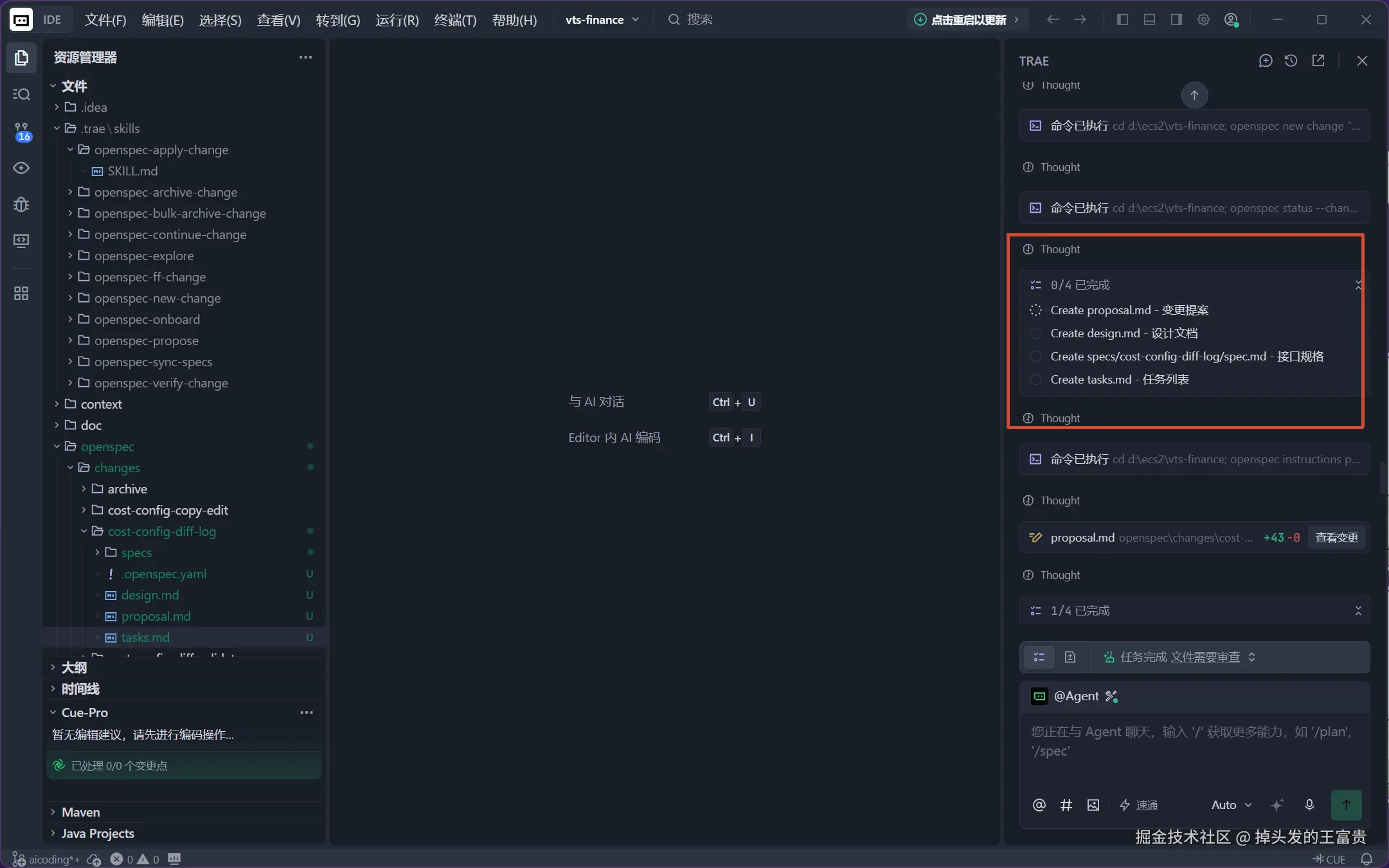The height and width of the screenshot is (868, 1389).
Task: Click the @Agent selector chip
Action: tap(1075, 696)
